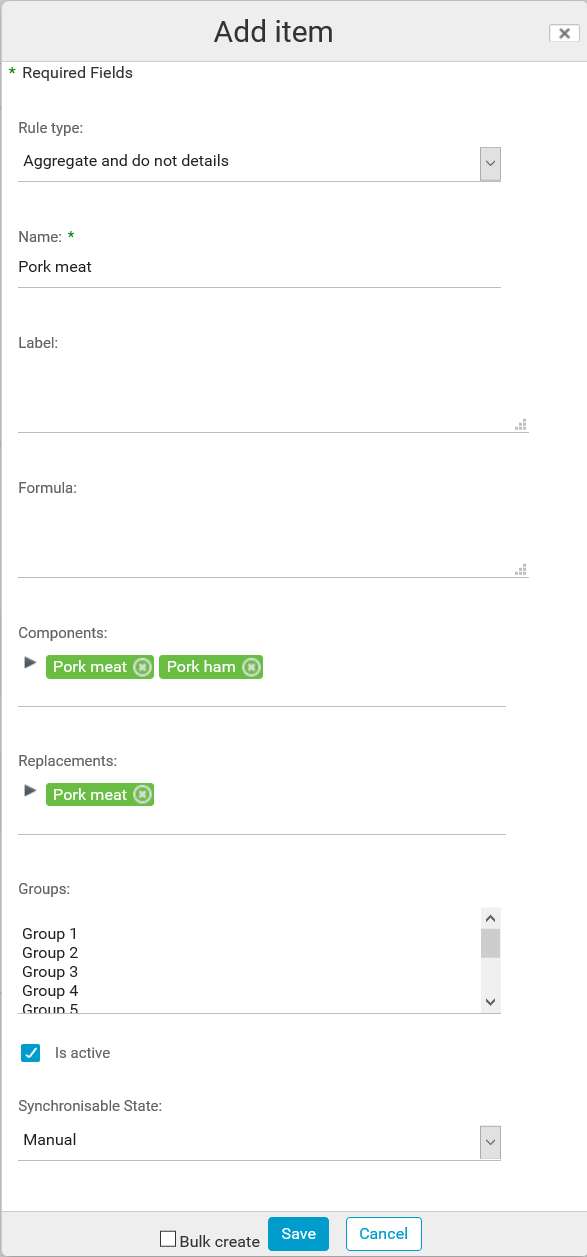Click the Groups scrollbar up arrow
Image resolution: width=587 pixels, height=1257 pixels.
tap(489, 916)
